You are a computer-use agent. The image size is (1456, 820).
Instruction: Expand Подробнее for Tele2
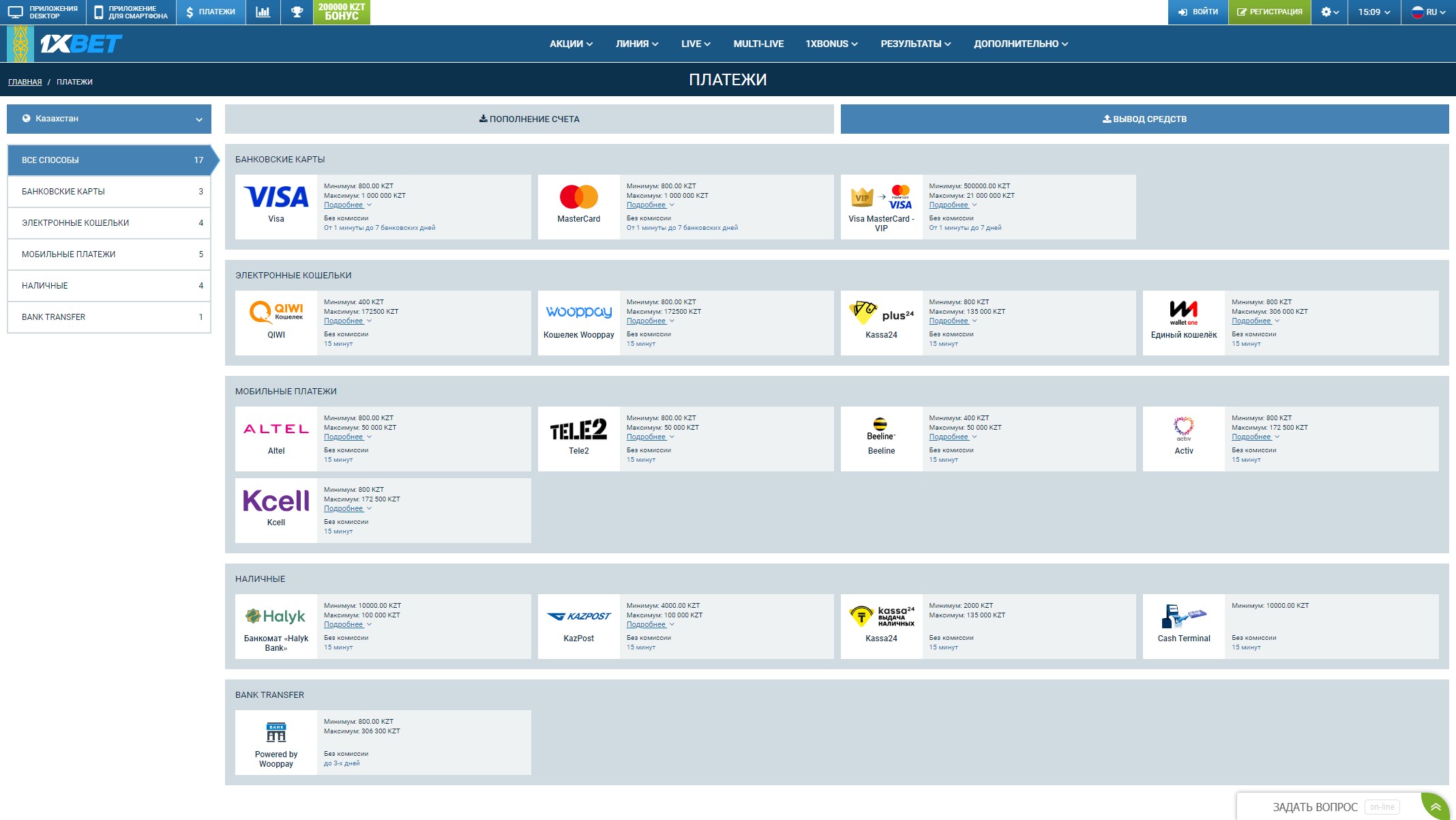pos(650,437)
